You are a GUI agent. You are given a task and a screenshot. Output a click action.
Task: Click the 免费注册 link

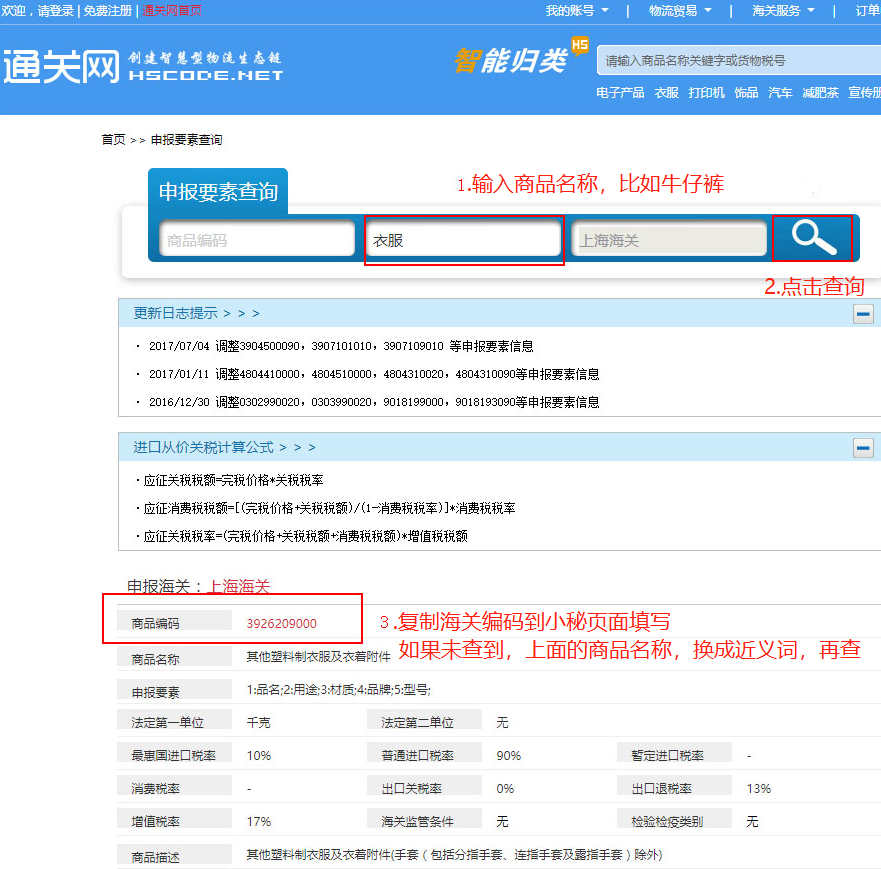click(108, 11)
